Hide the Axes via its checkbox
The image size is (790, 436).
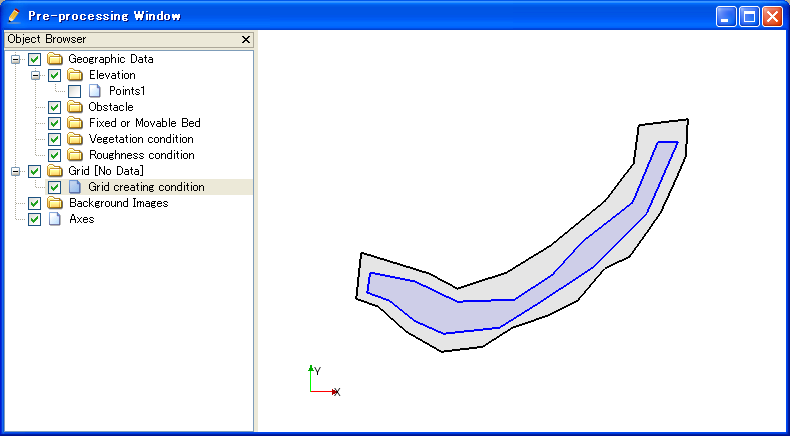coord(34,219)
